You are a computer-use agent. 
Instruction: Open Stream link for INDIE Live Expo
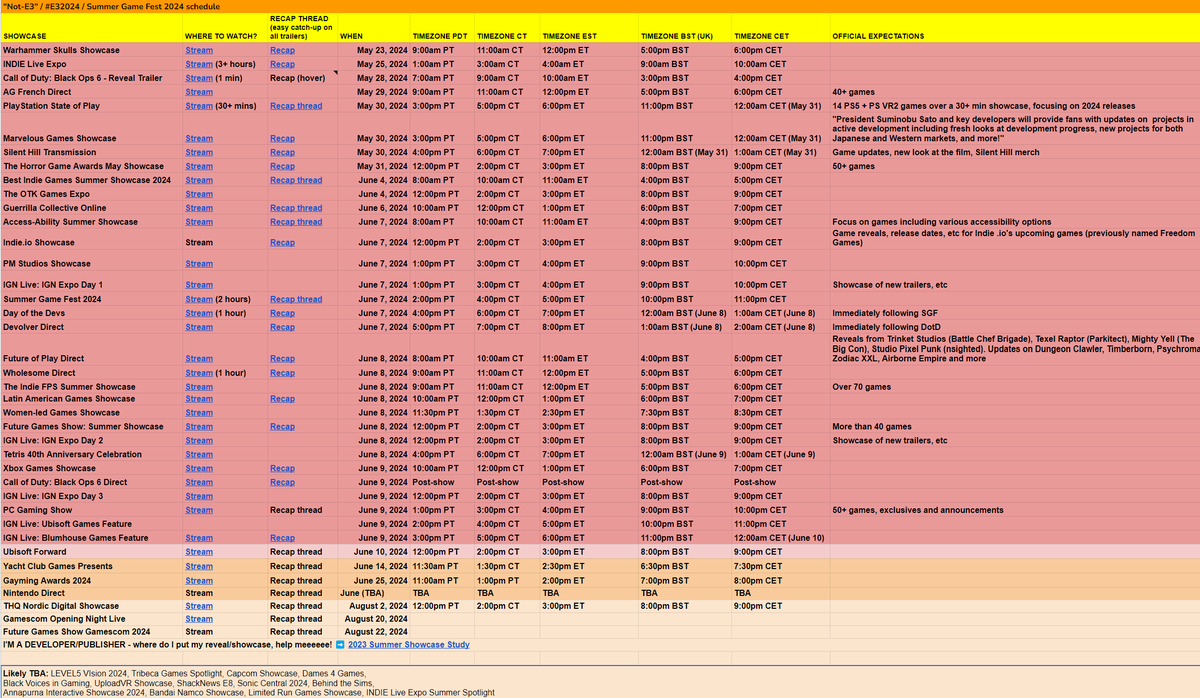pos(199,63)
